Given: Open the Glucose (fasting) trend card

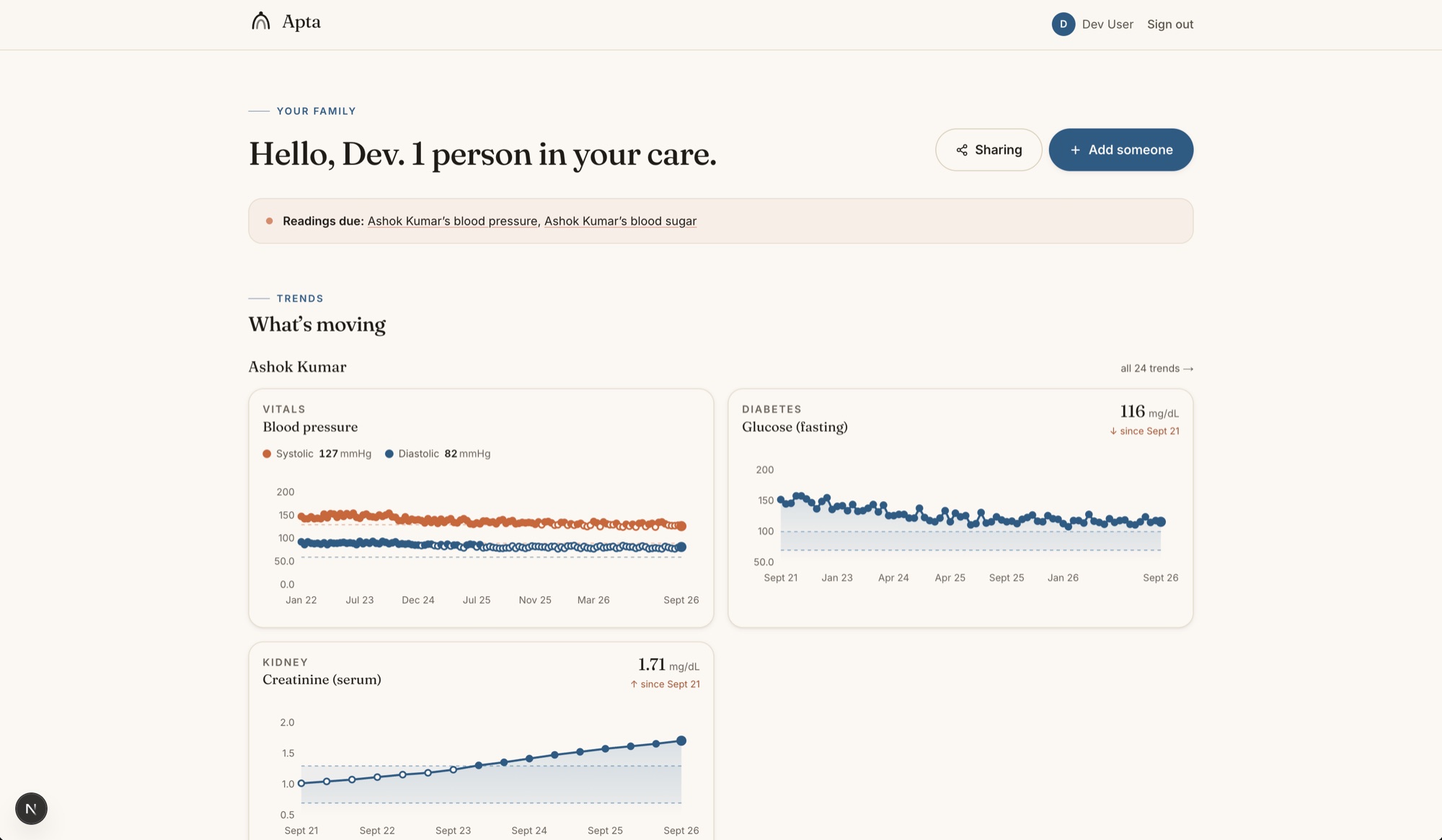Looking at the screenshot, I should coord(960,508).
